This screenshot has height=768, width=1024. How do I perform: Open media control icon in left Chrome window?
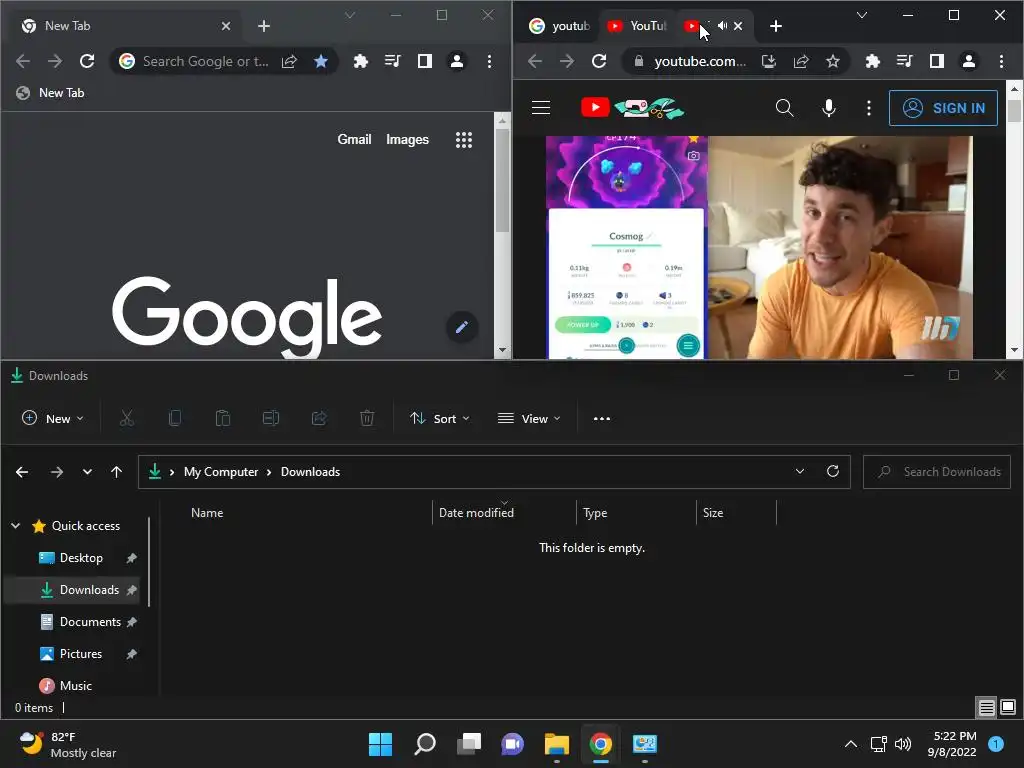coord(392,61)
